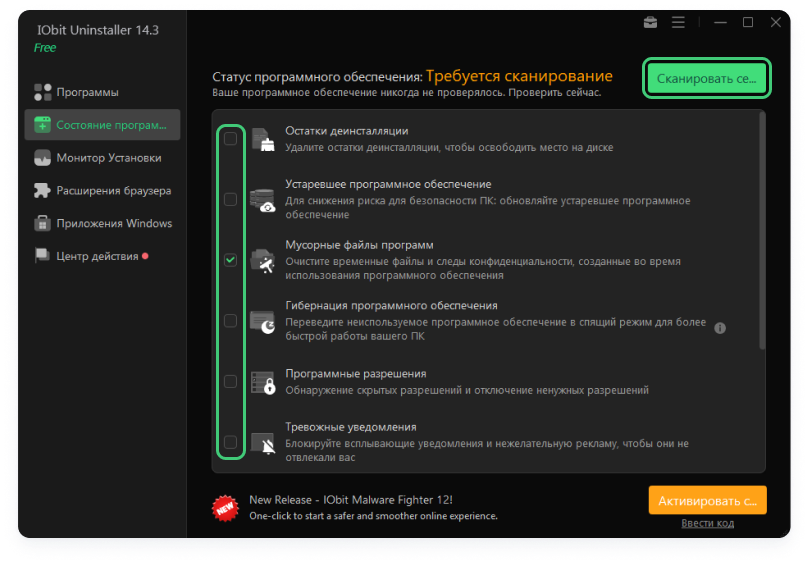Close the IObit Uninstaller window
This screenshot has height=564, width=809.
[775, 22]
